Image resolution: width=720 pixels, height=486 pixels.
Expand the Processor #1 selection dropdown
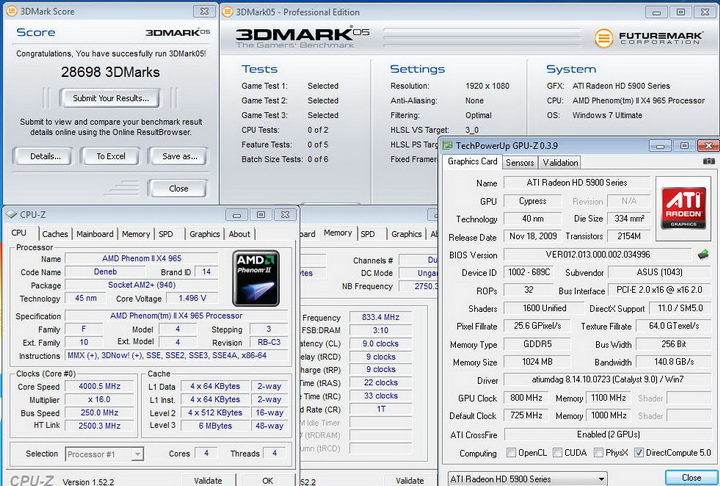105,454
